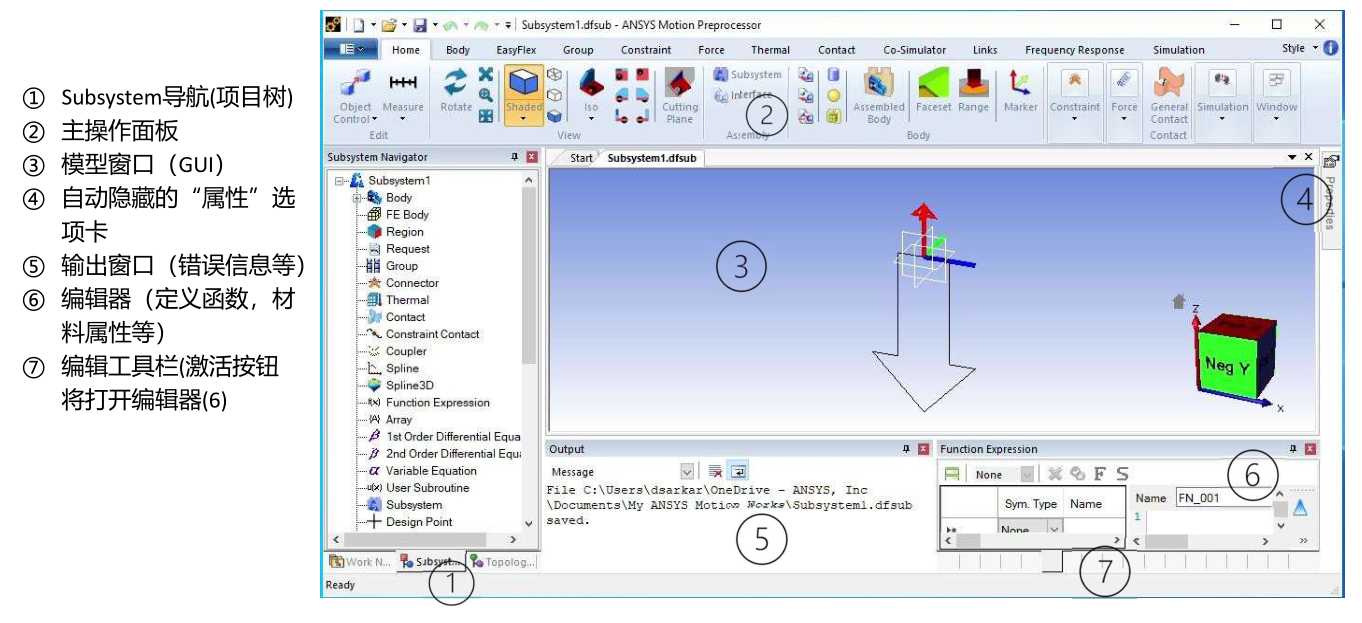Image resolution: width=1362 pixels, height=623 pixels.
Task: Click the clear messages icon in Output panel
Action: [x=715, y=471]
